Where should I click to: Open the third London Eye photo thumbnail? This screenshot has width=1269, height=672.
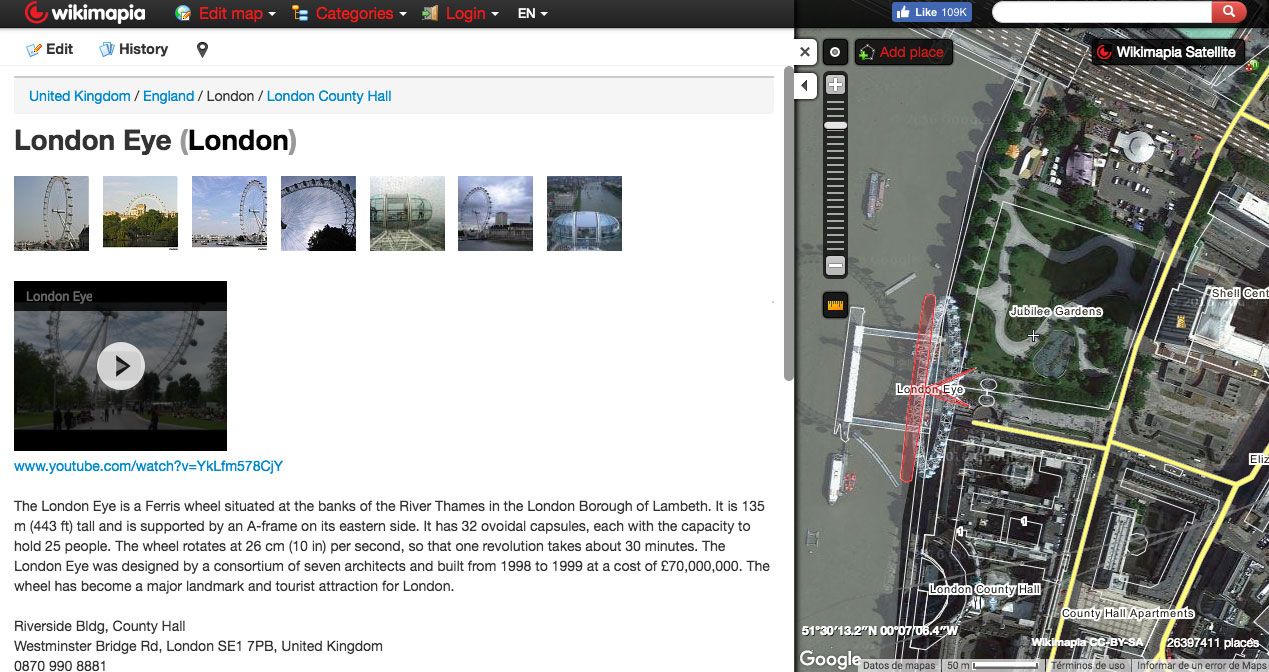(229, 213)
